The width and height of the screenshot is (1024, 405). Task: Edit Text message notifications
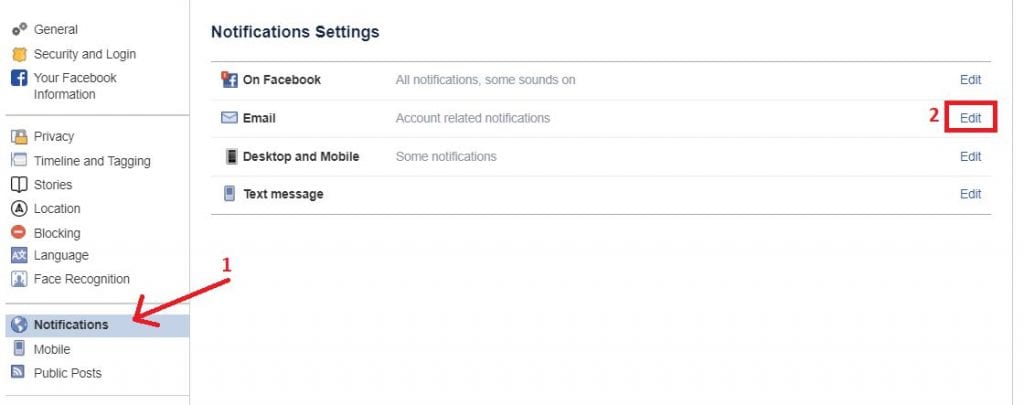tap(970, 194)
